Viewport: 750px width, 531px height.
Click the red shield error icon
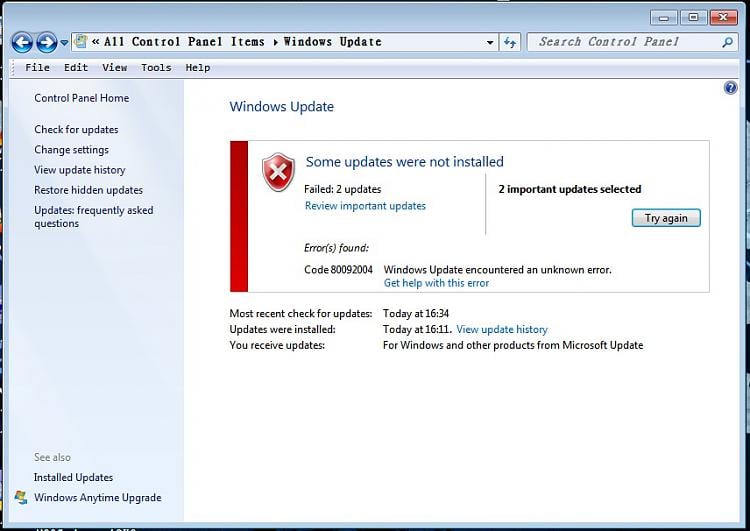click(278, 172)
